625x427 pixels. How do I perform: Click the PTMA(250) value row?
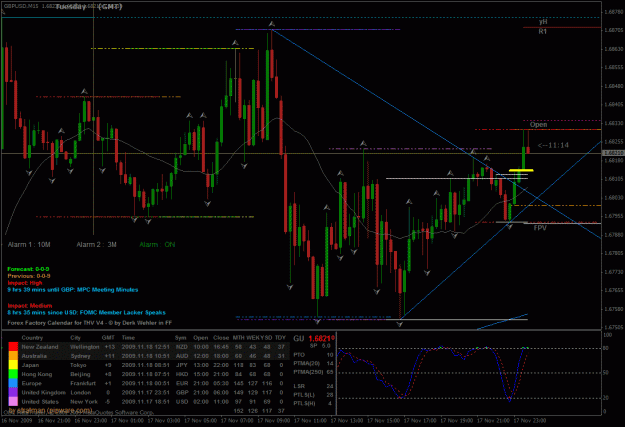coord(314,372)
